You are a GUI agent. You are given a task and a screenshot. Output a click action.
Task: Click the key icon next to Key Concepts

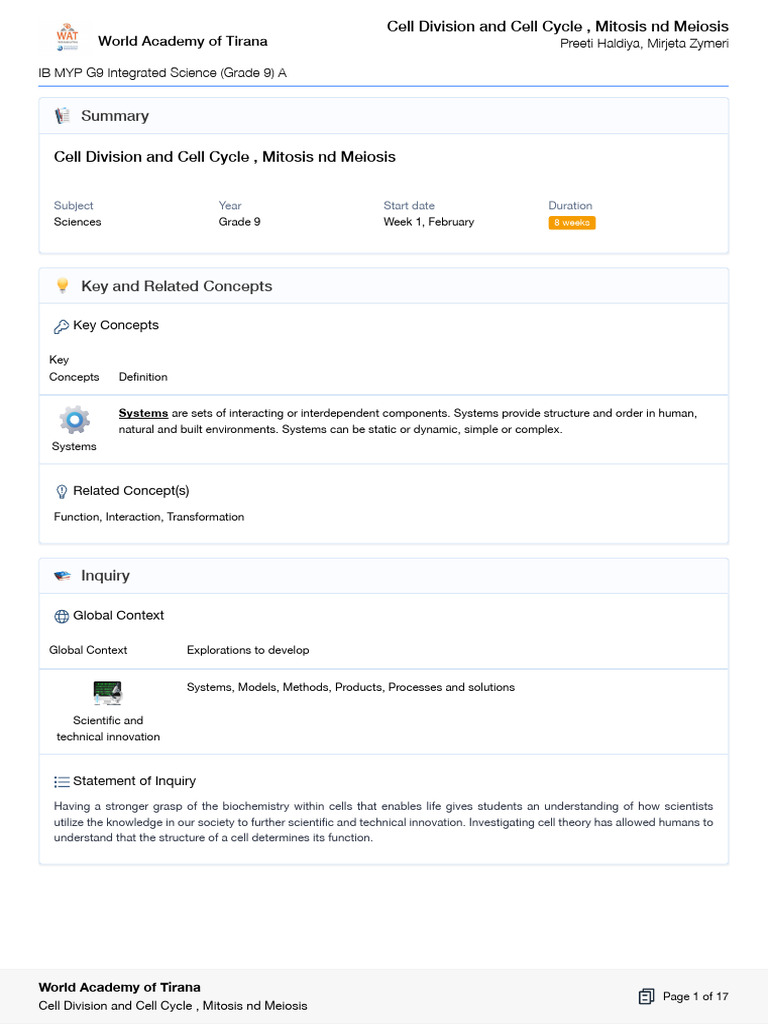[x=61, y=326]
